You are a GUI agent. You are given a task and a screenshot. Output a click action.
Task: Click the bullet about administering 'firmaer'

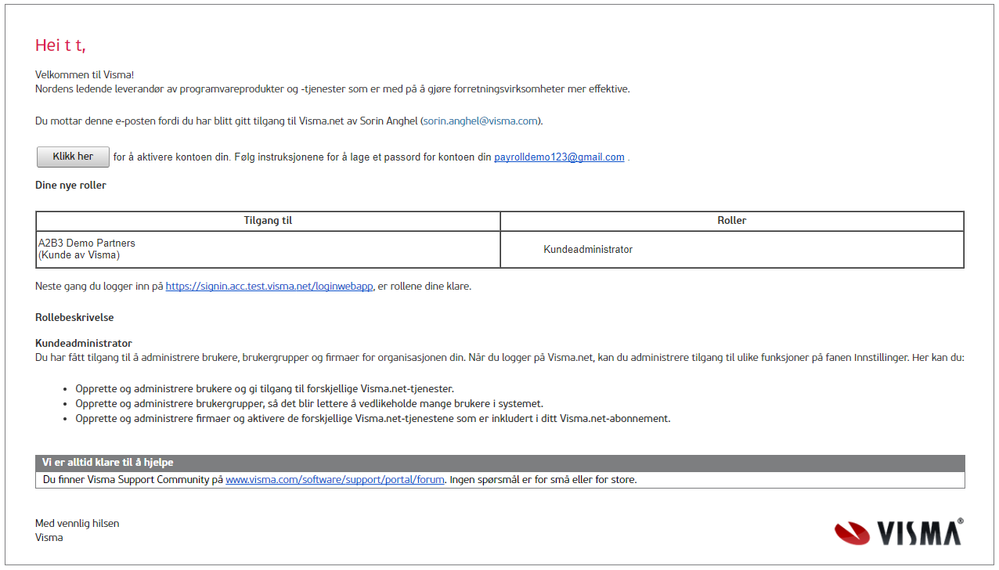point(373,418)
